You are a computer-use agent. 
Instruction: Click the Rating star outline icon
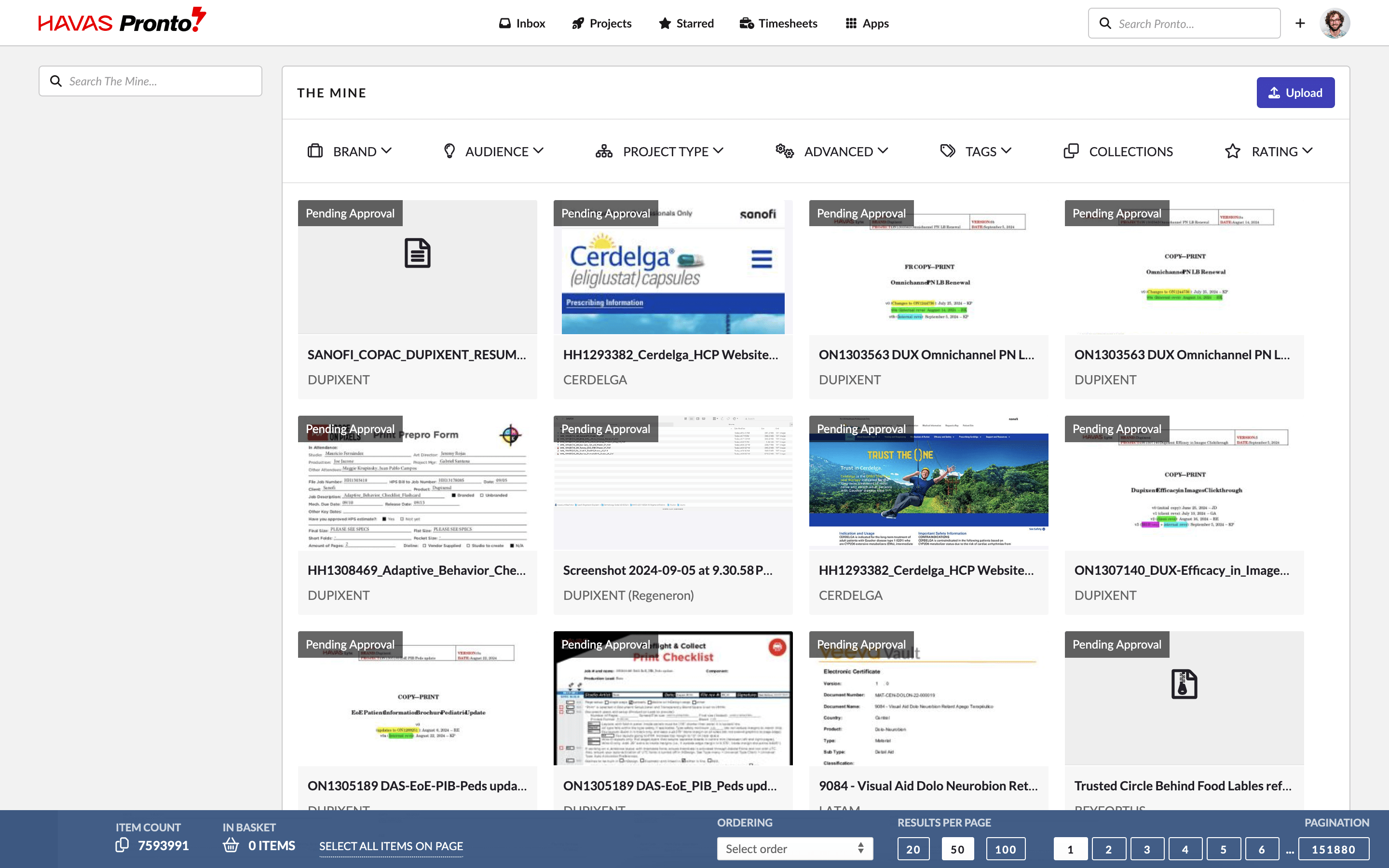click(x=1232, y=151)
